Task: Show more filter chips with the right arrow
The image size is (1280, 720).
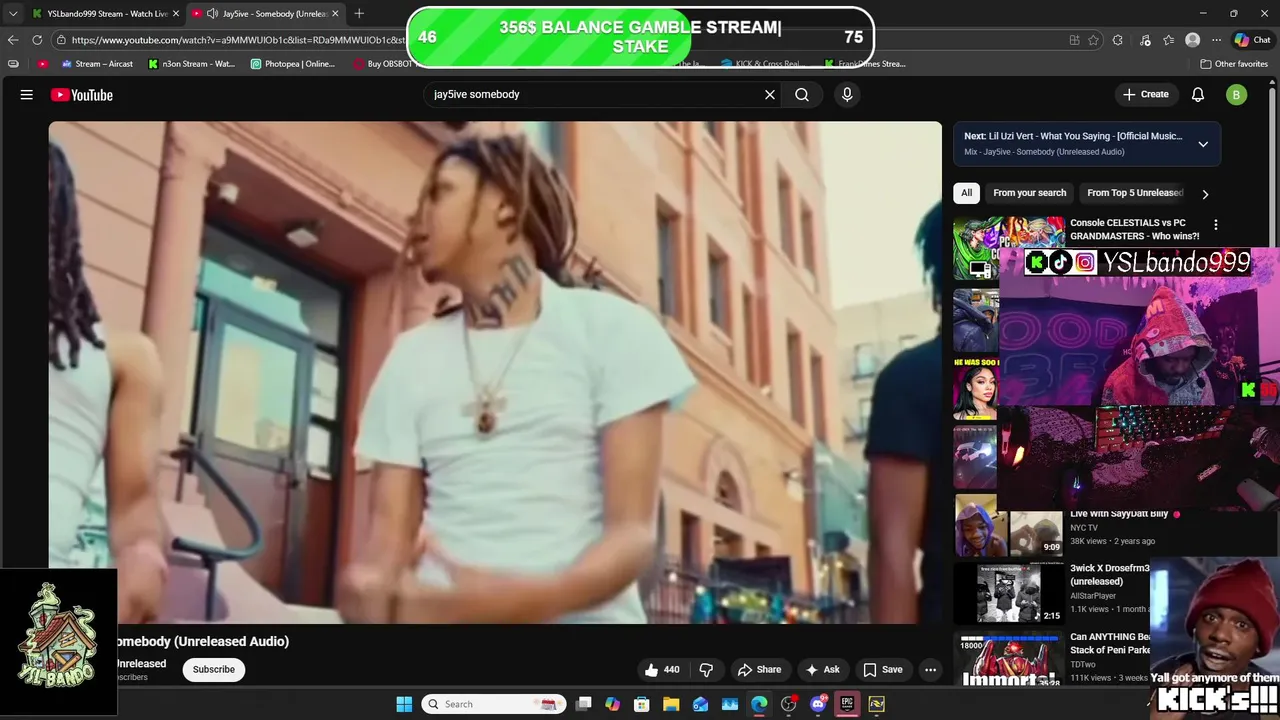Action: click(1205, 194)
